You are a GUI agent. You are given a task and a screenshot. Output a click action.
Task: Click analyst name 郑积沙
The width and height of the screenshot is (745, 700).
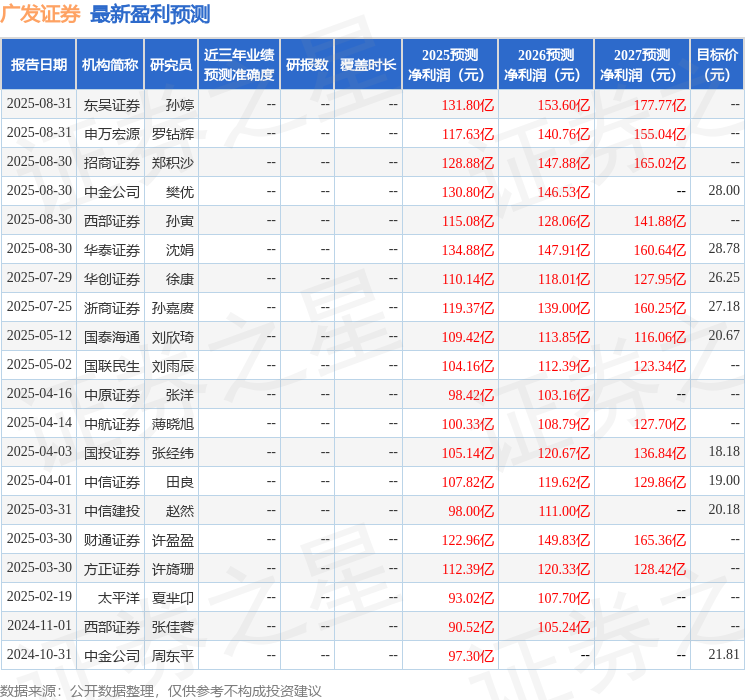coord(173,163)
